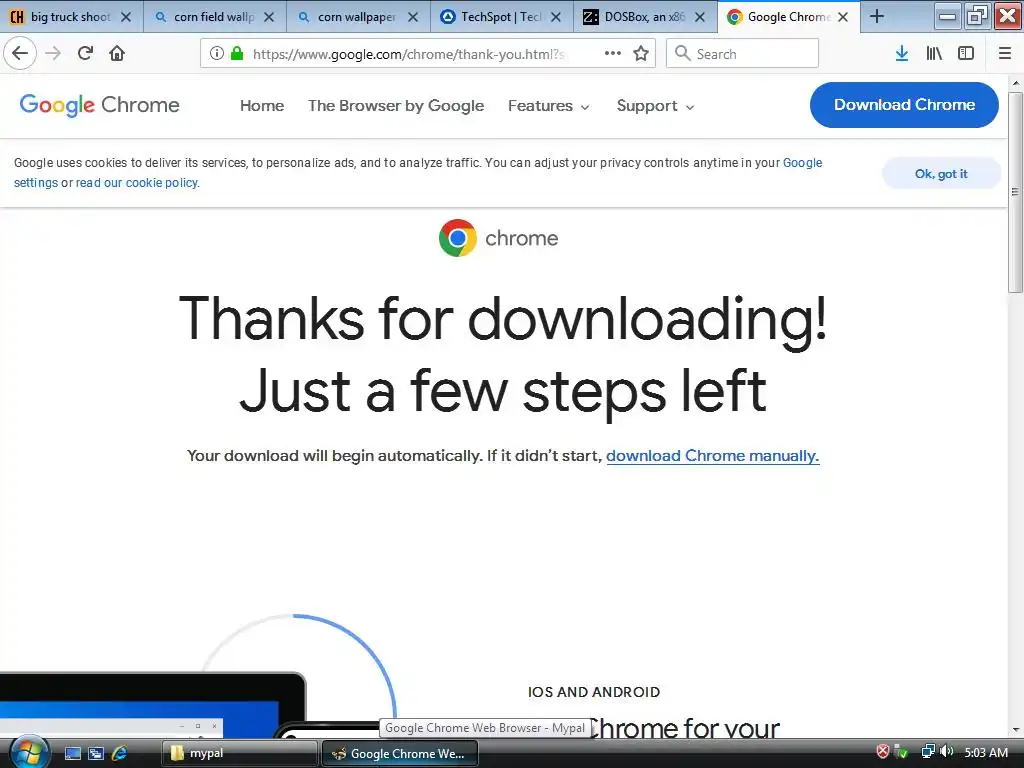Click the Google Chrome site logo
The height and width of the screenshot is (768, 1024).
pyautogui.click(x=99, y=105)
